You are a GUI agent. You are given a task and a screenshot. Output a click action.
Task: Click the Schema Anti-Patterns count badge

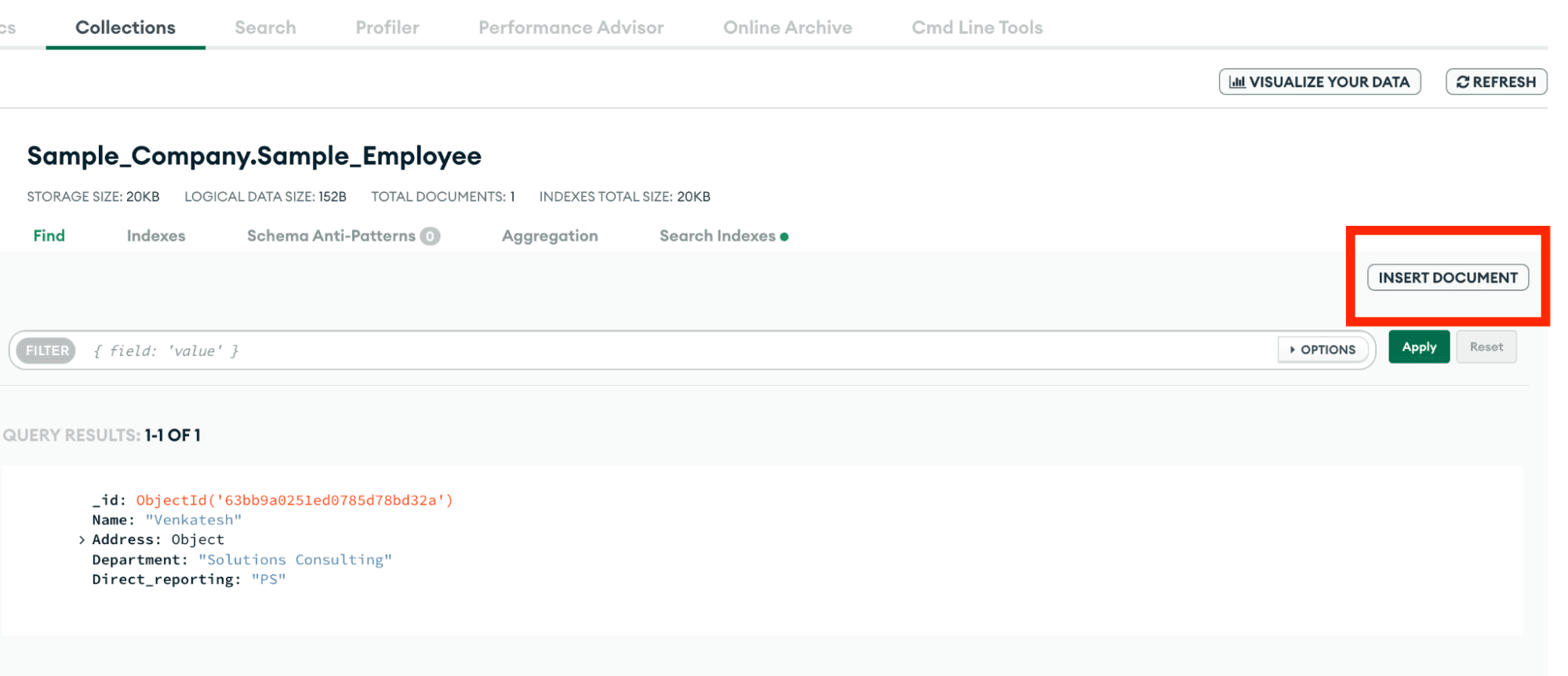430,236
